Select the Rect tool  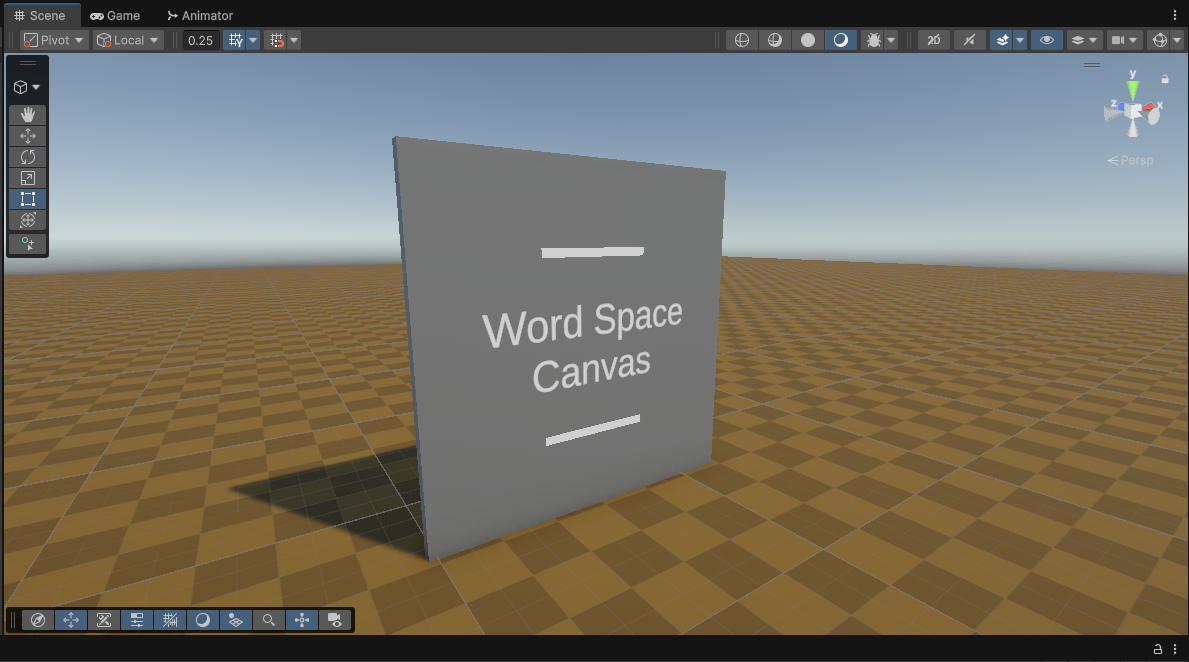[x=28, y=199]
